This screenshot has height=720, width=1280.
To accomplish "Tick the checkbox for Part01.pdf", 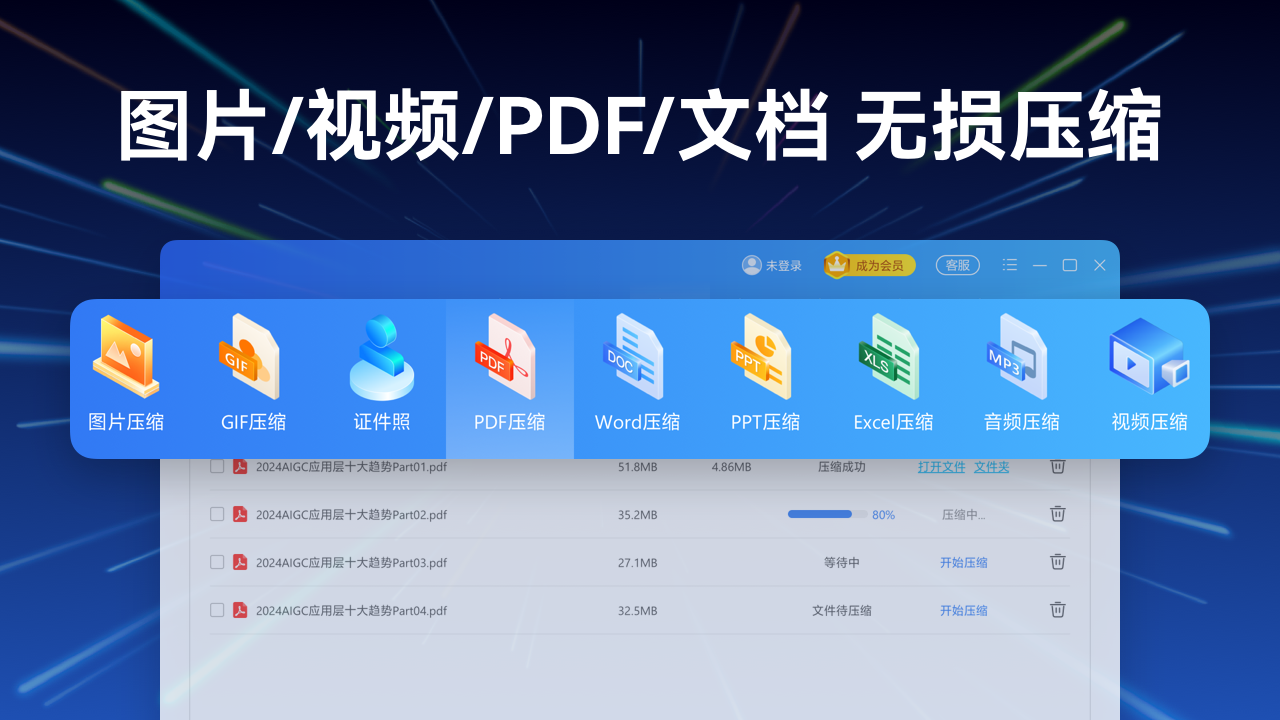I will coord(217,467).
